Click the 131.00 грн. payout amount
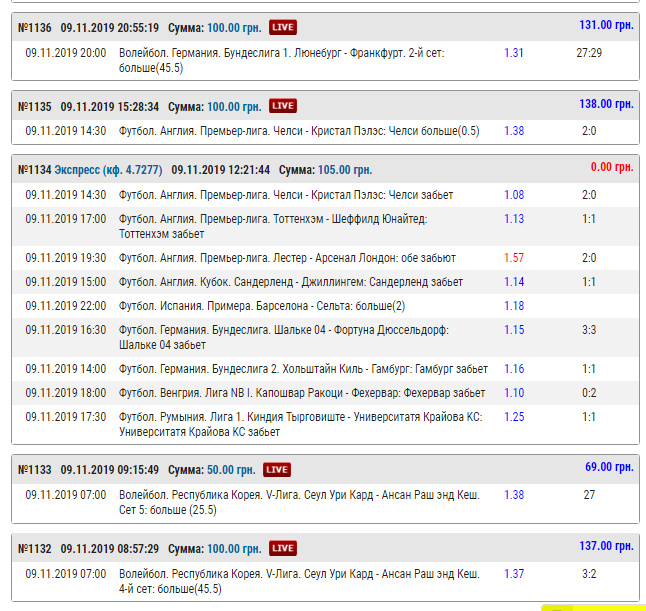The width and height of the screenshot is (646, 611). 606,25
